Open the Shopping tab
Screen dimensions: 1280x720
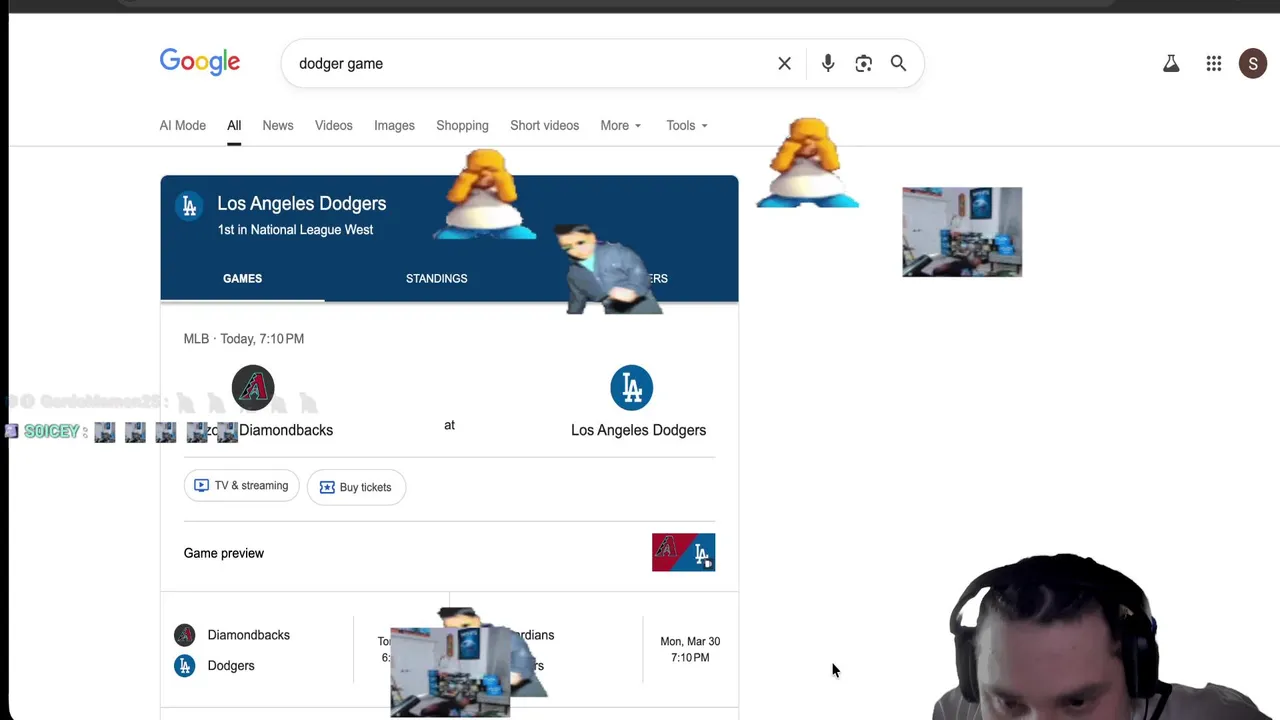point(462,125)
